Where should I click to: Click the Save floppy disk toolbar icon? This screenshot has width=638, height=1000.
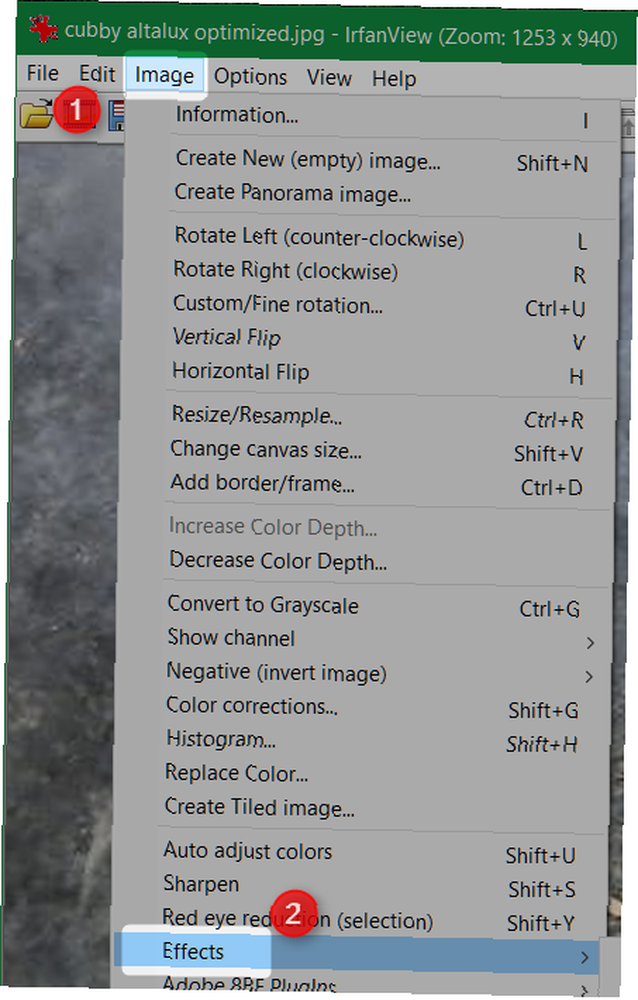pyautogui.click(x=117, y=115)
